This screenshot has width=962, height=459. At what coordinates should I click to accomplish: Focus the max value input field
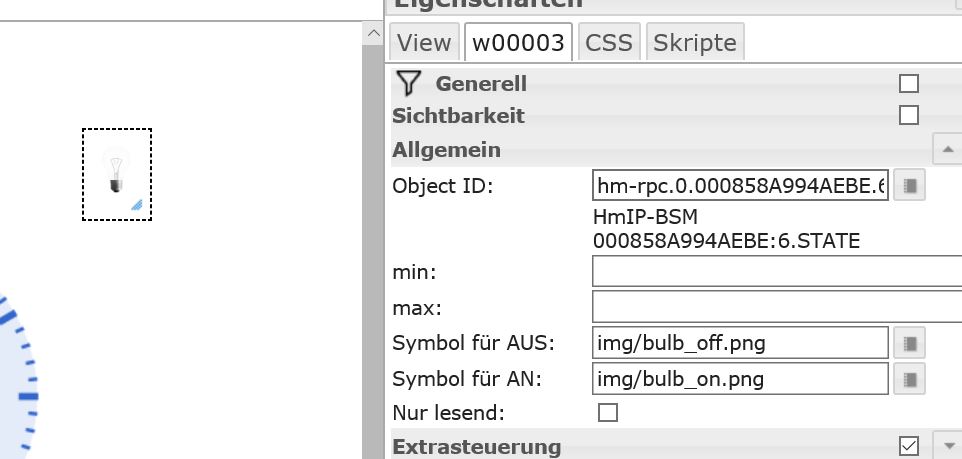point(776,306)
